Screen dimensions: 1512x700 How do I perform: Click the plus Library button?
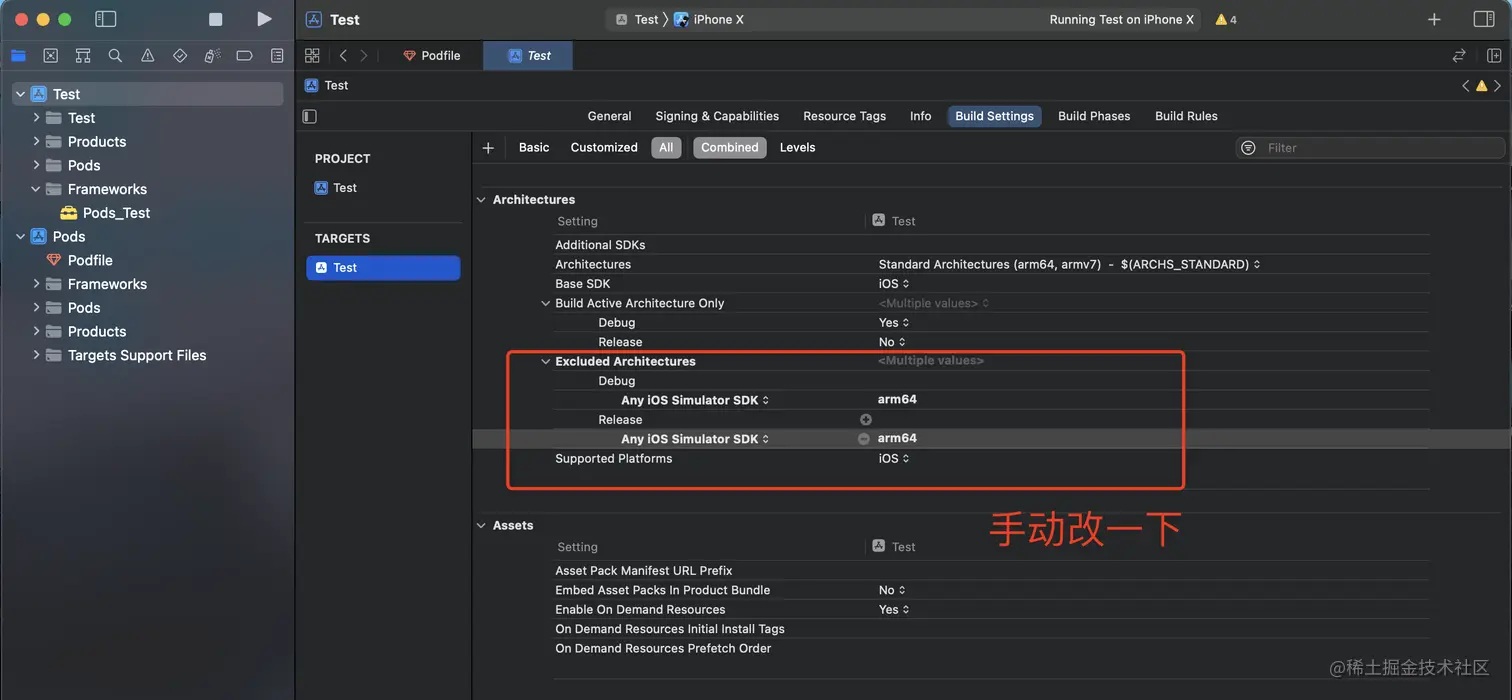pyautogui.click(x=1434, y=19)
